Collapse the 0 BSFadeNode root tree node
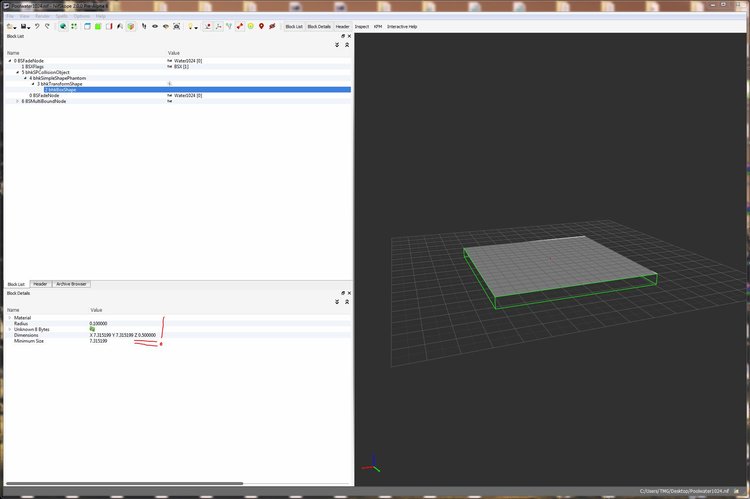The width and height of the screenshot is (750, 499). click(x=10, y=61)
